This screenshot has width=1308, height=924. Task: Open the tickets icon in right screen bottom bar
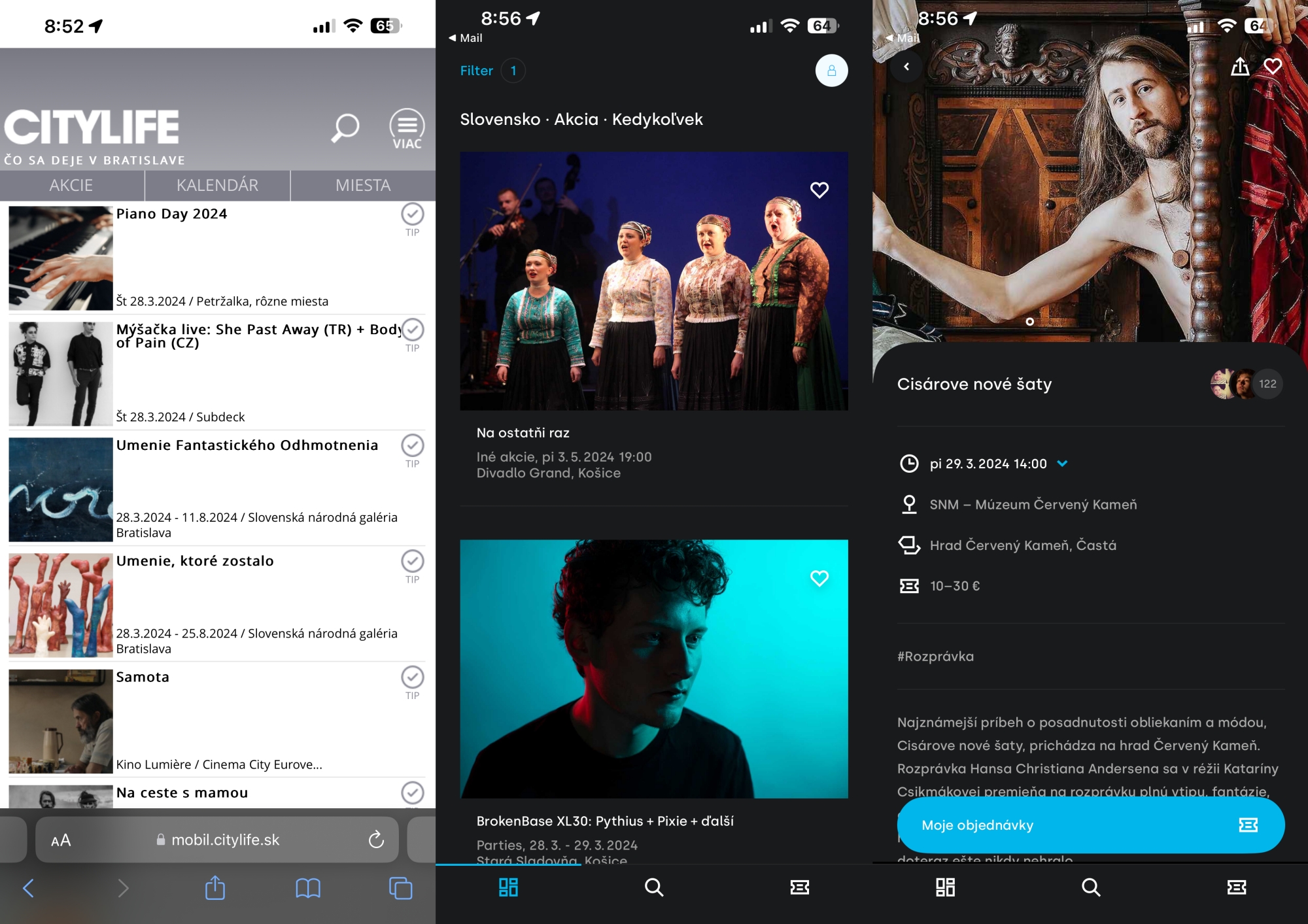[x=1237, y=887]
